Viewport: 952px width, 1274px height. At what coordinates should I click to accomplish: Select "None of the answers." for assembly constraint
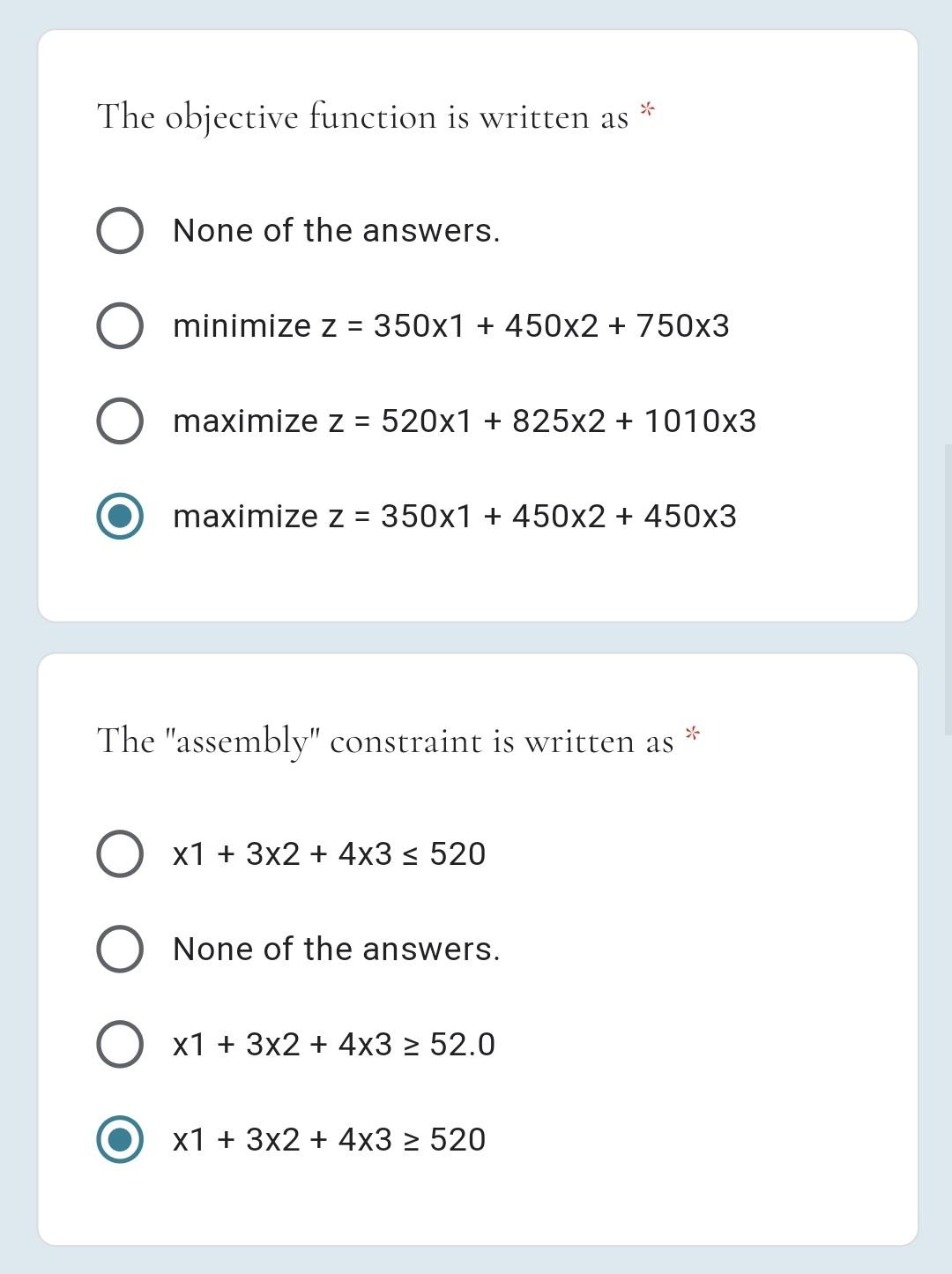[121, 949]
